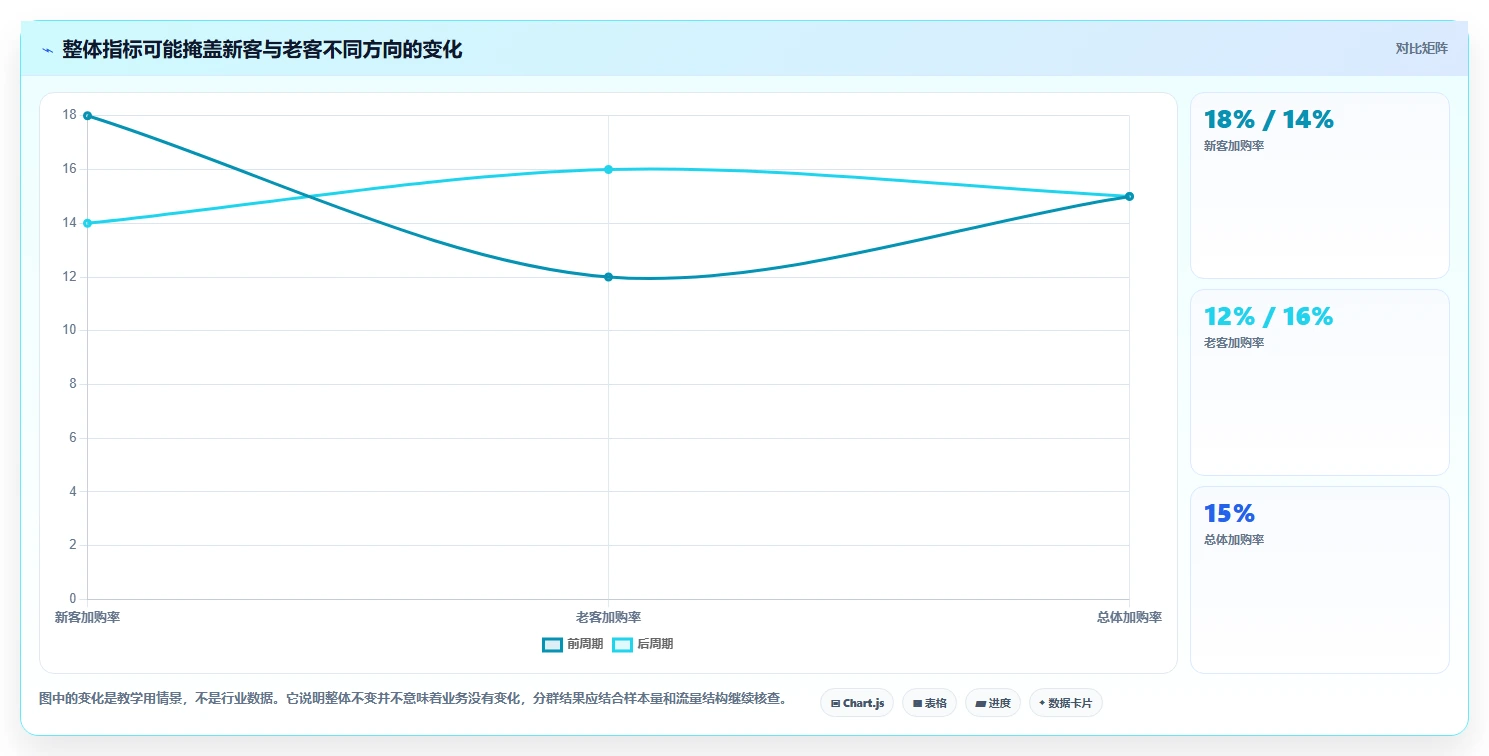Click the 对比矩阵 label in header
Viewport: 1489px width, 756px height.
[x=1421, y=48]
